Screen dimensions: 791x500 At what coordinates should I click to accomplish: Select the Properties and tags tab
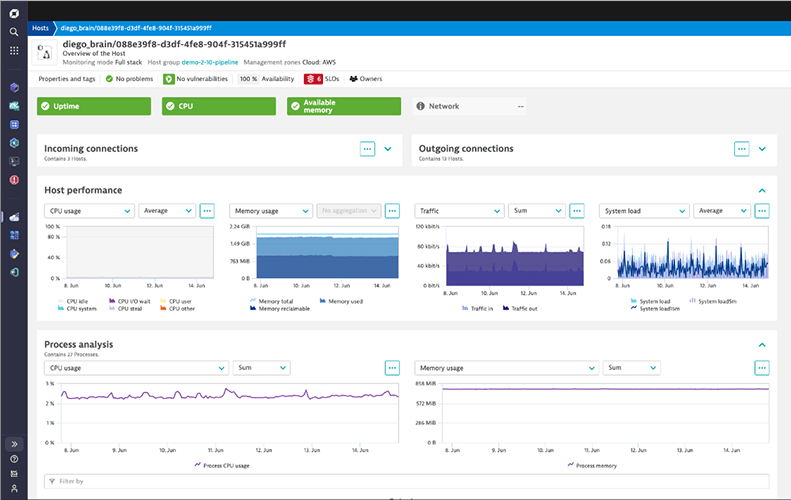click(66, 78)
